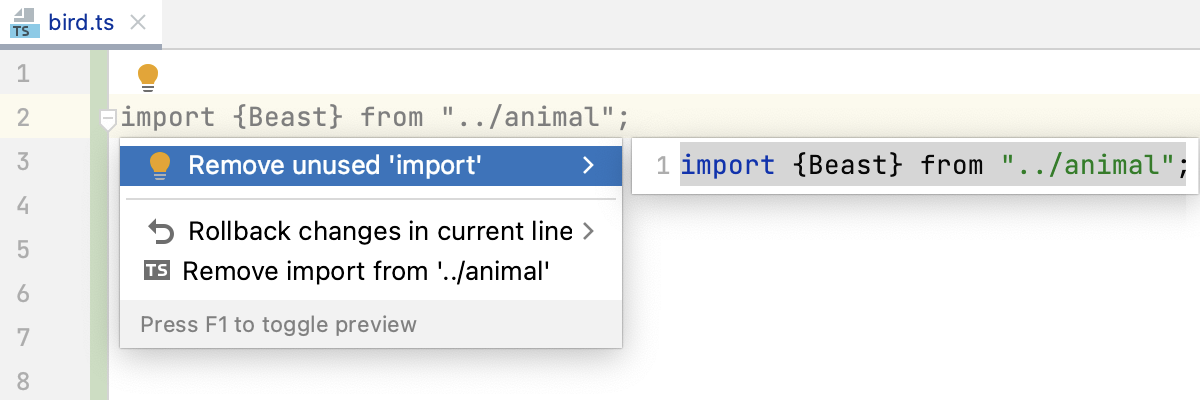Choose "Rollback changes in current line"
This screenshot has height=400, width=1200.
pos(380,233)
